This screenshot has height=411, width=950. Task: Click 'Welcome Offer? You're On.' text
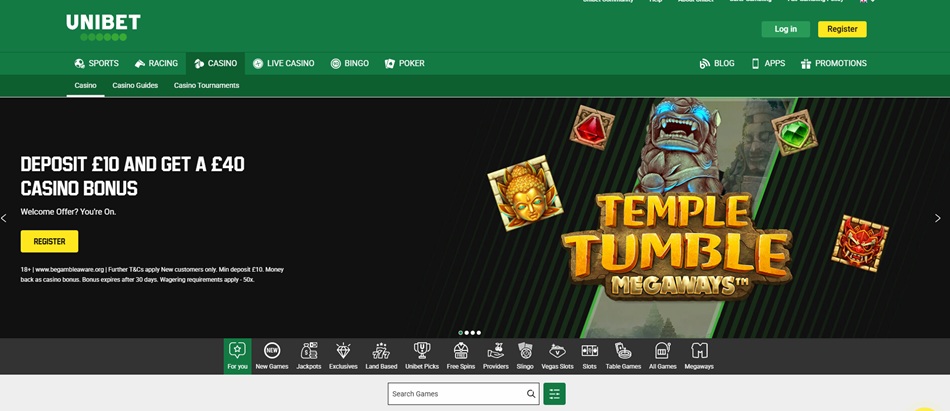[68, 212]
